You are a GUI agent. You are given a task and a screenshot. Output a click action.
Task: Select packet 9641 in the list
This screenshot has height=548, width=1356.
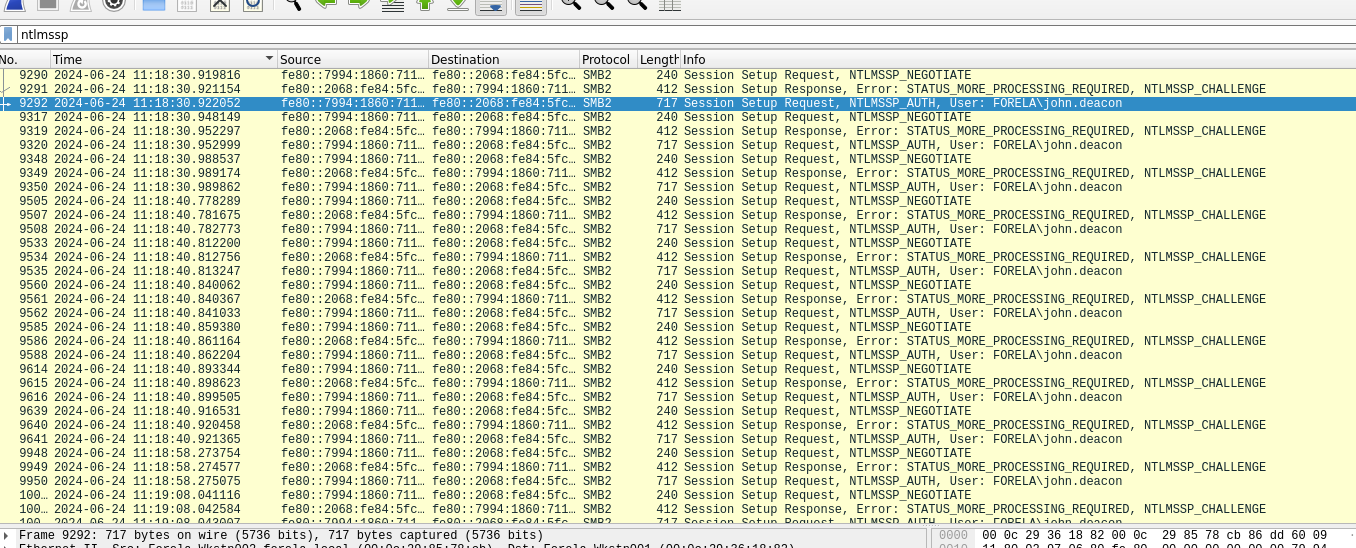pos(678,439)
